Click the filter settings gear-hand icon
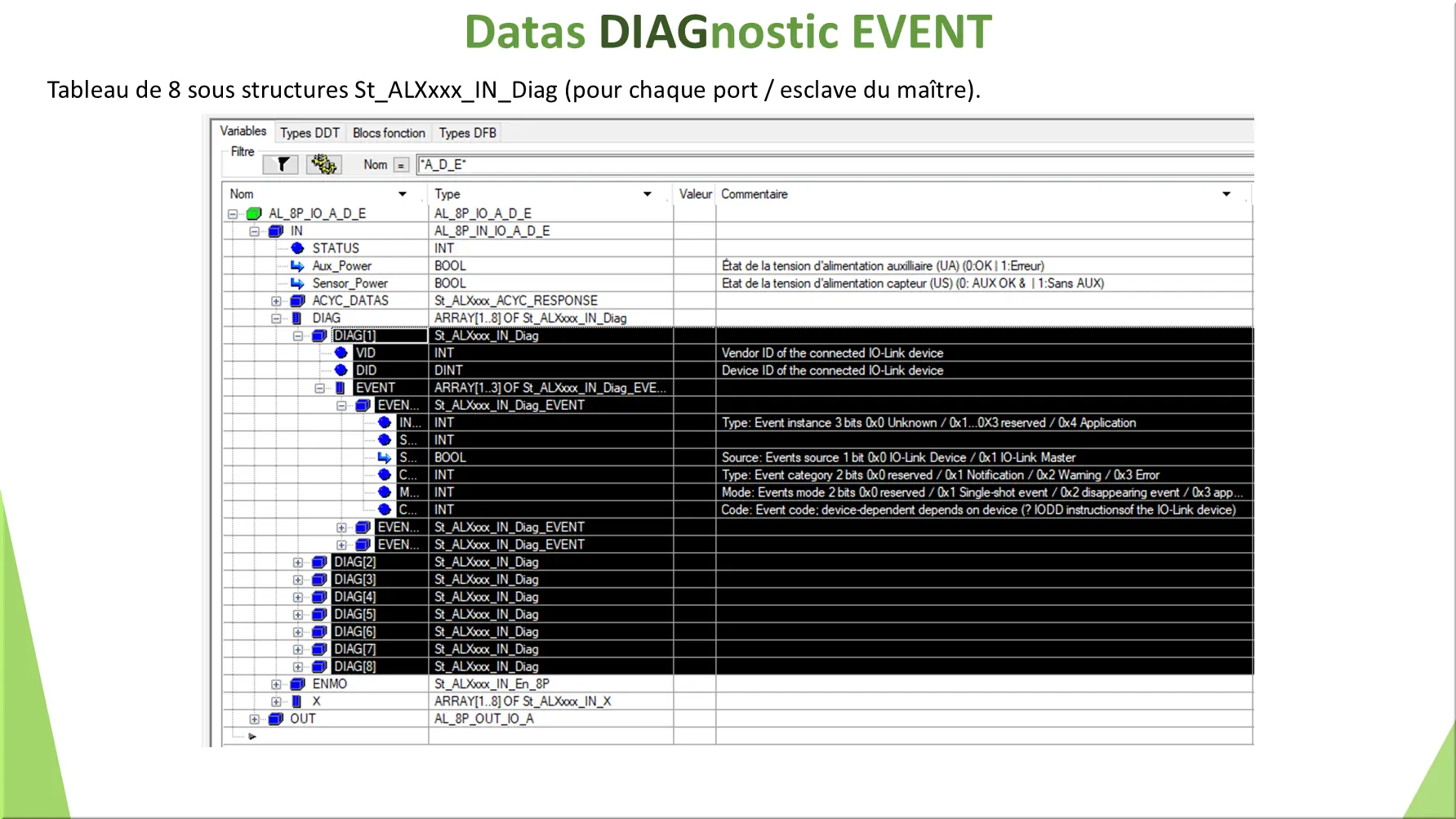 click(324, 164)
